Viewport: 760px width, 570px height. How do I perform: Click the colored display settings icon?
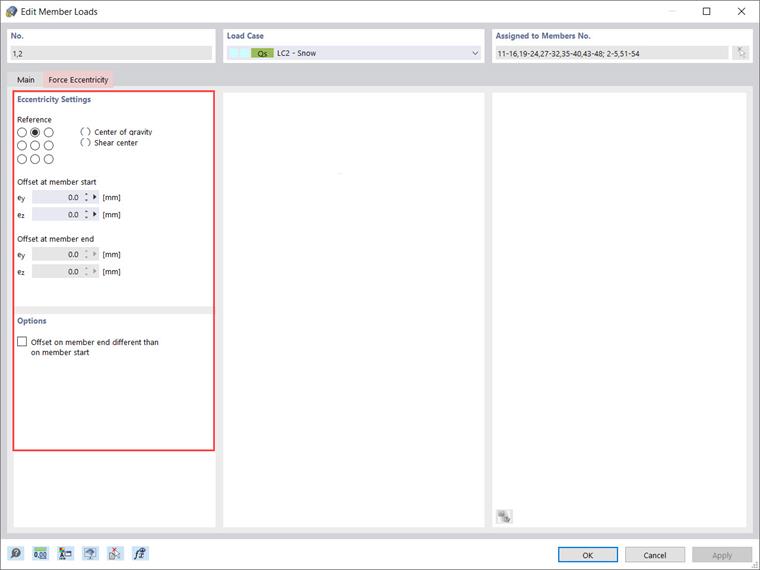click(65, 553)
